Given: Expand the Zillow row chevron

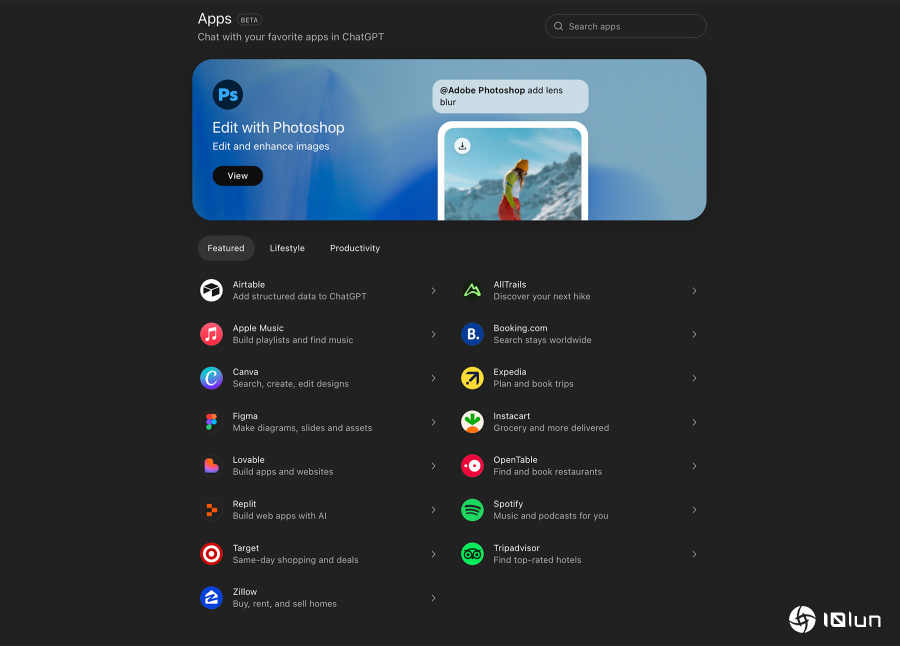Looking at the screenshot, I should click(433, 598).
